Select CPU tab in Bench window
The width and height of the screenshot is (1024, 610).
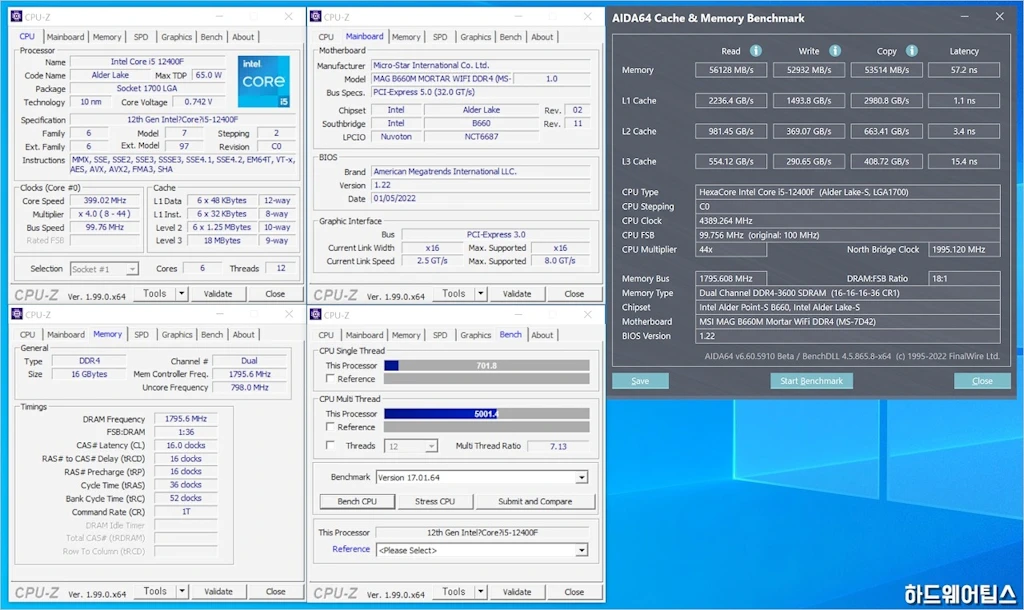point(326,335)
